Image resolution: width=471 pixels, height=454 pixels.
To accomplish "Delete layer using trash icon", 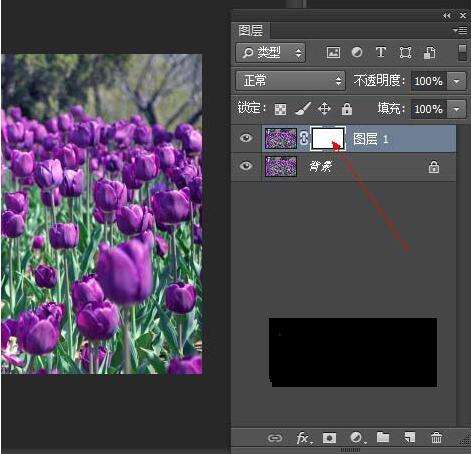I will 436,438.
